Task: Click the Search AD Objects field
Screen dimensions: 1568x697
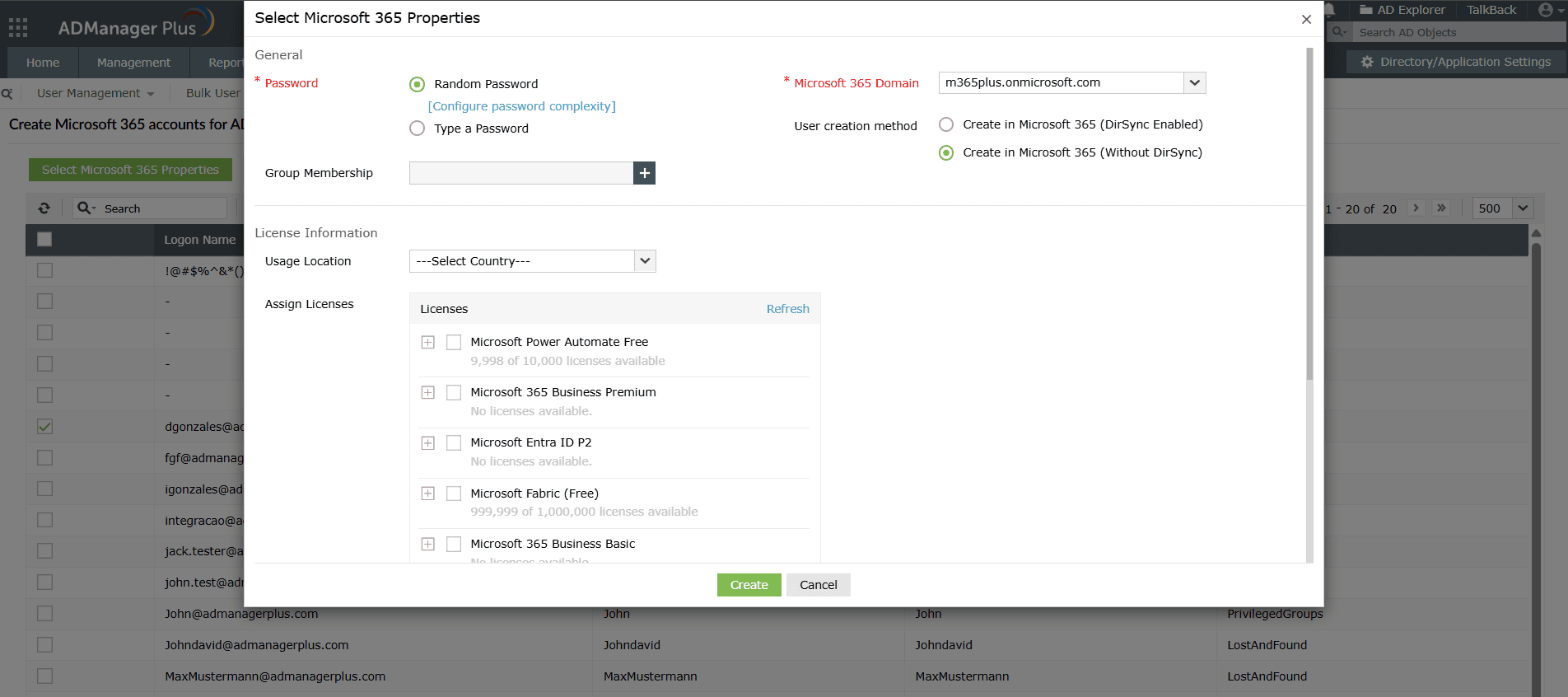Action: coord(1458,32)
